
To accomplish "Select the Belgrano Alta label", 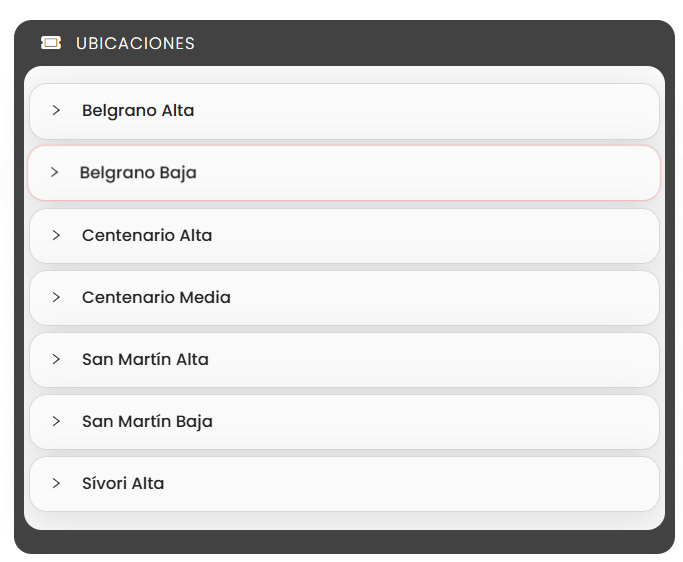I will click(138, 111).
